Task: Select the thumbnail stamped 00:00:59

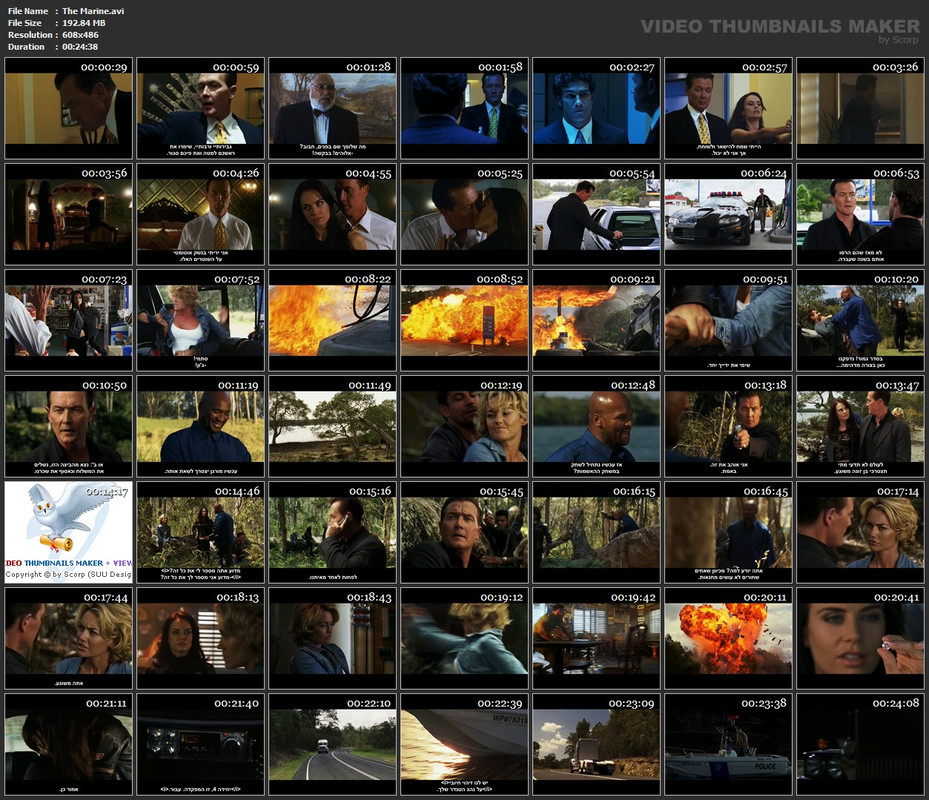Action: pyautogui.click(x=201, y=108)
